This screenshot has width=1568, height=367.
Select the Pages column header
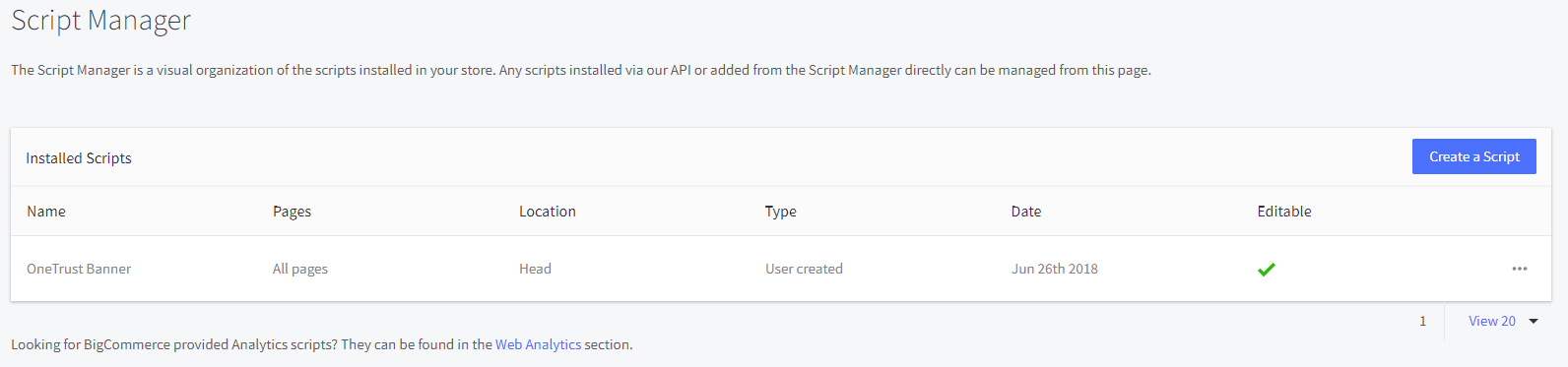pos(292,212)
